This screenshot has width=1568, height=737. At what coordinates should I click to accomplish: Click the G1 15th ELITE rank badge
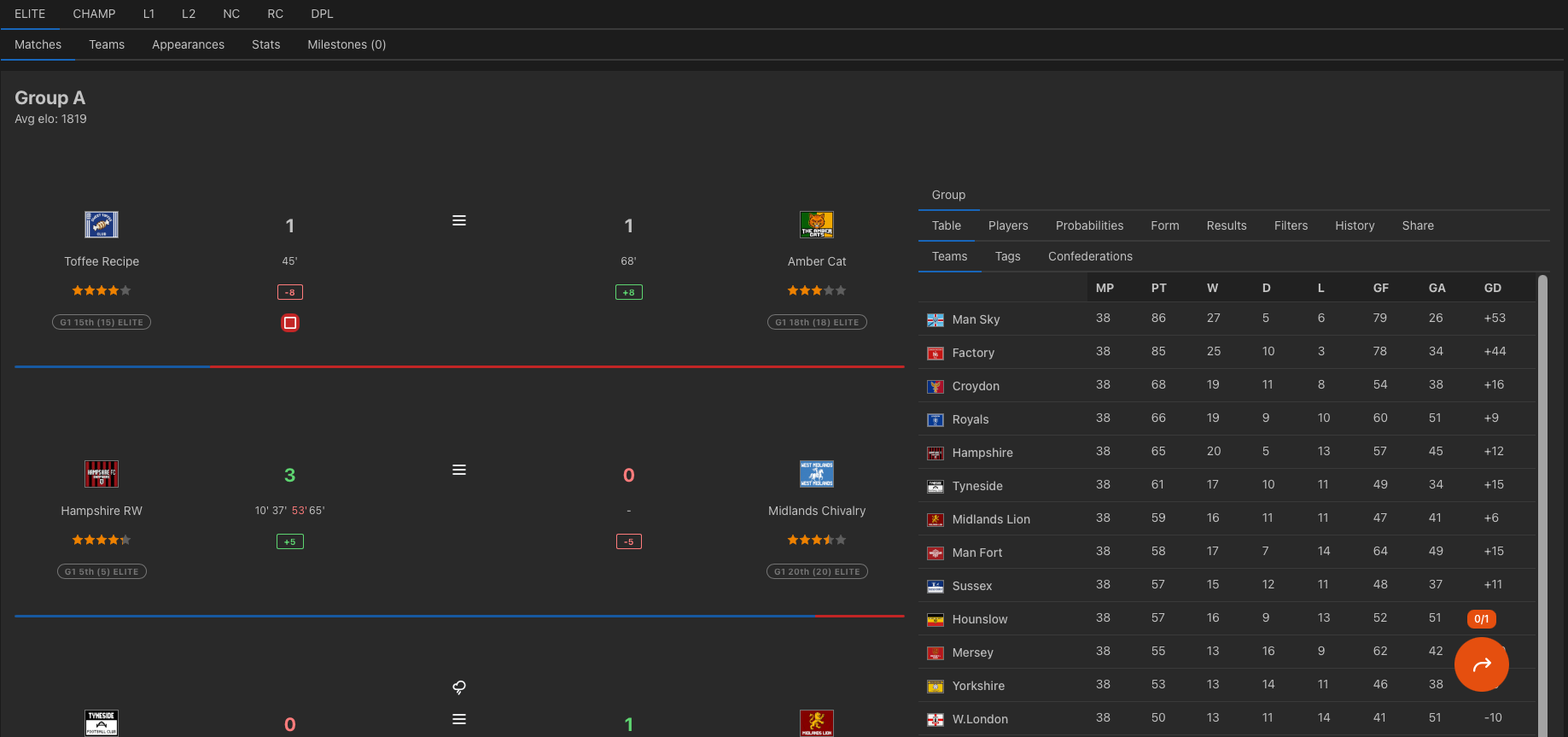(102, 322)
